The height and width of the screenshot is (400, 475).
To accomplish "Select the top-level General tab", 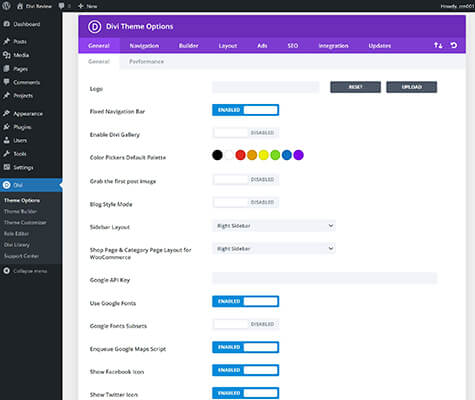I will point(99,45).
